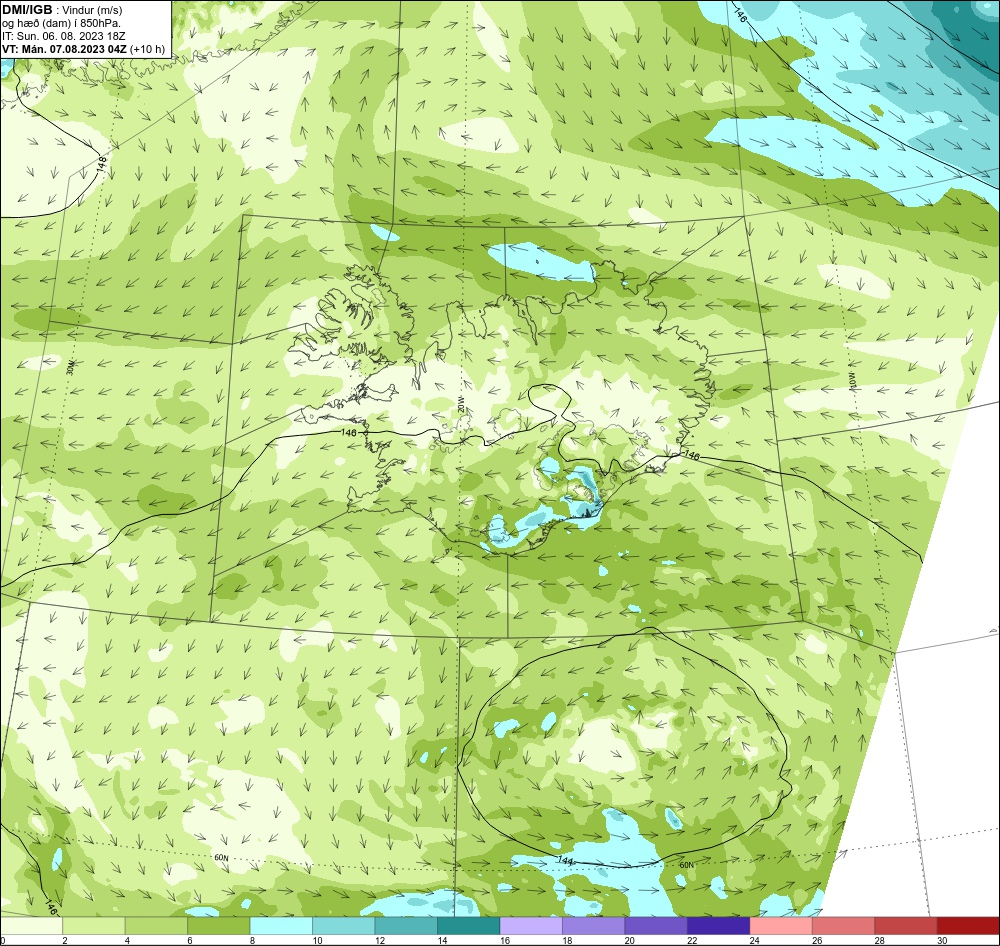
Task: Select the pale cyan 8–10 m/s legend swatch
Action: pyautogui.click(x=282, y=926)
